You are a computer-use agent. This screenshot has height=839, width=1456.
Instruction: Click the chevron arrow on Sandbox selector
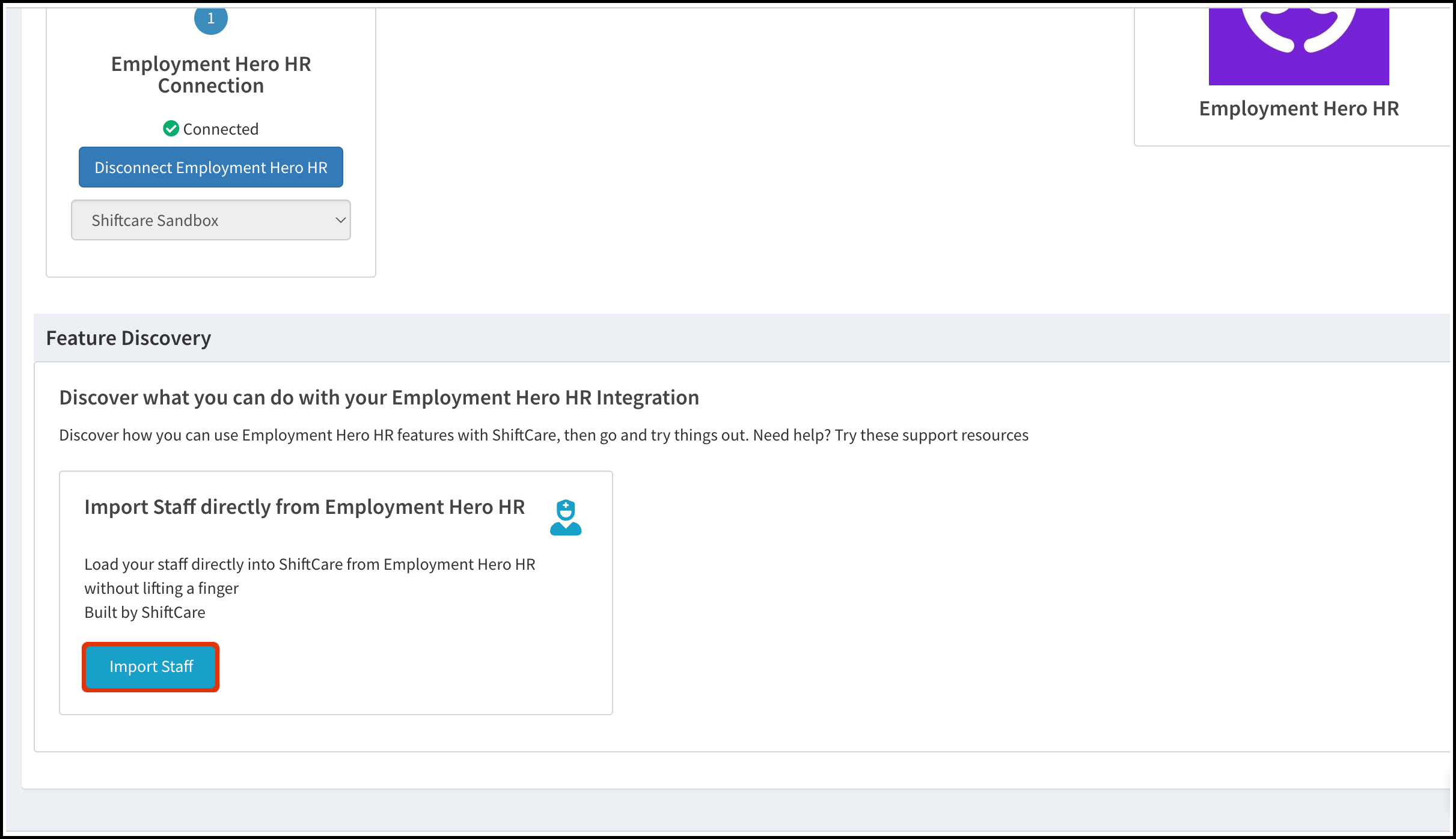[340, 220]
